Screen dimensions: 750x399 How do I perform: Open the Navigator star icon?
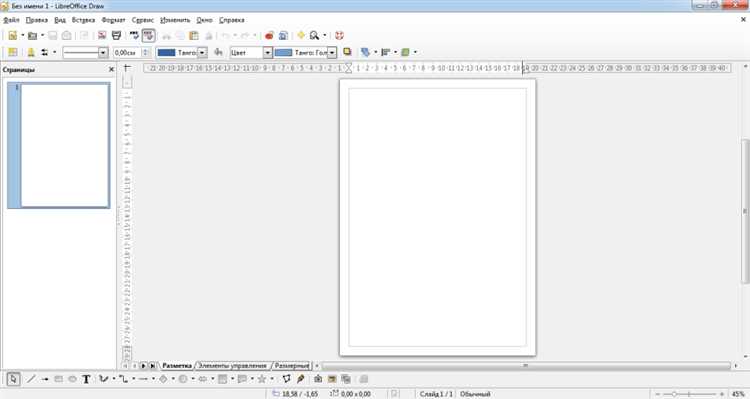[301, 35]
